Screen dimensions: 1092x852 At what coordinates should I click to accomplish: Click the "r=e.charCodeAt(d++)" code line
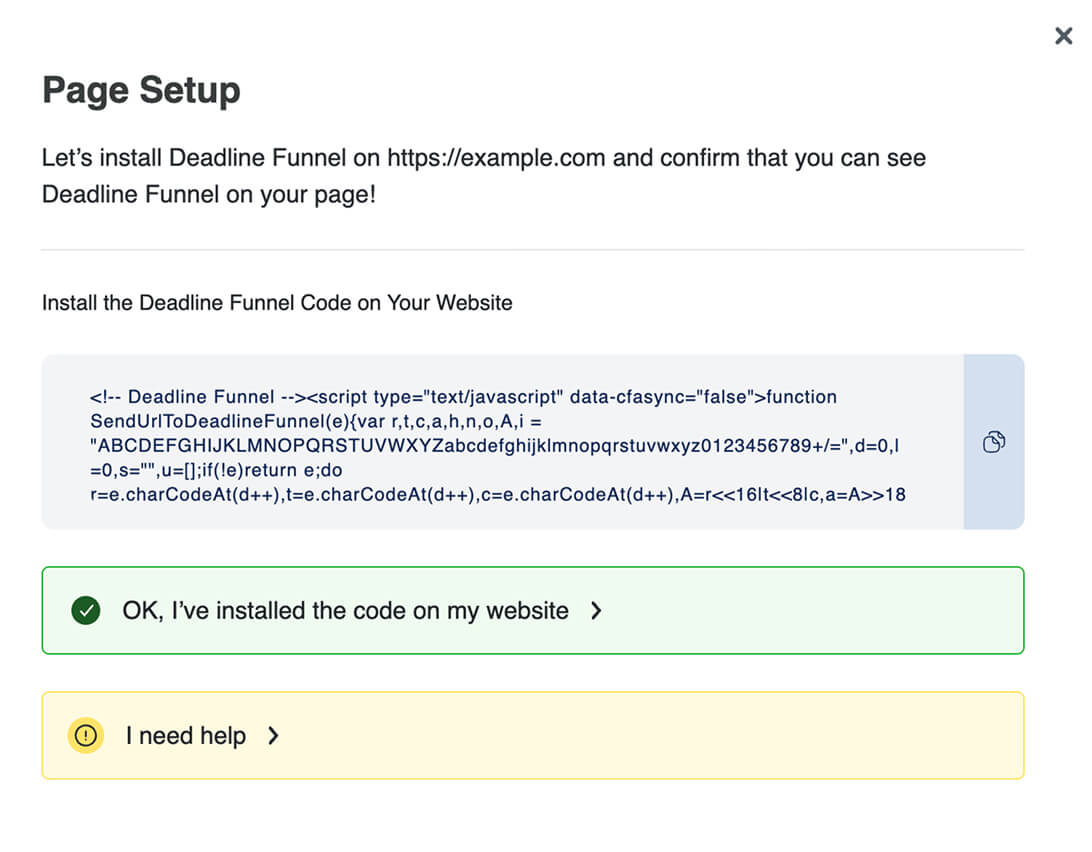pos(498,495)
